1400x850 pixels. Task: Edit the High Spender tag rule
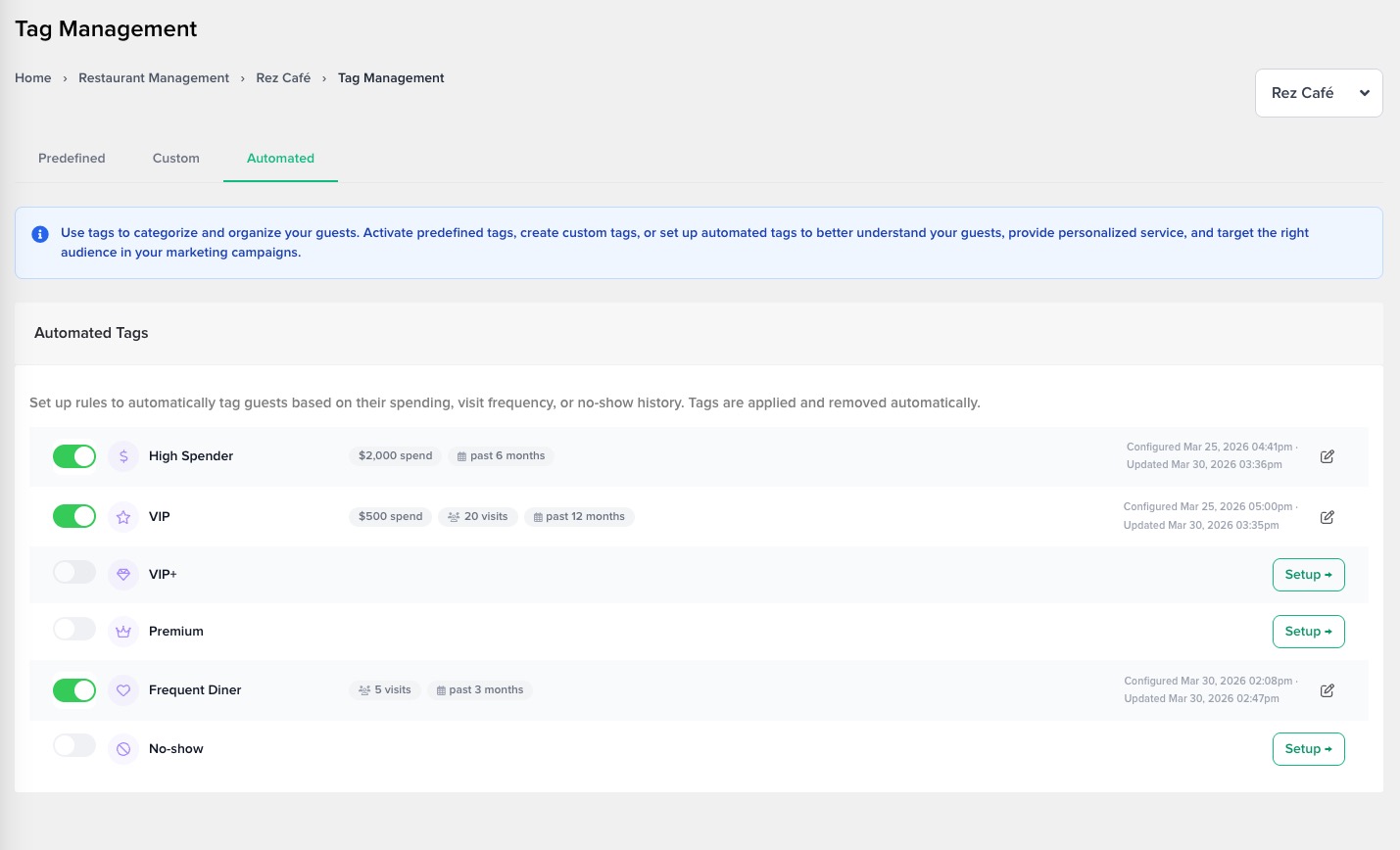[x=1327, y=456]
